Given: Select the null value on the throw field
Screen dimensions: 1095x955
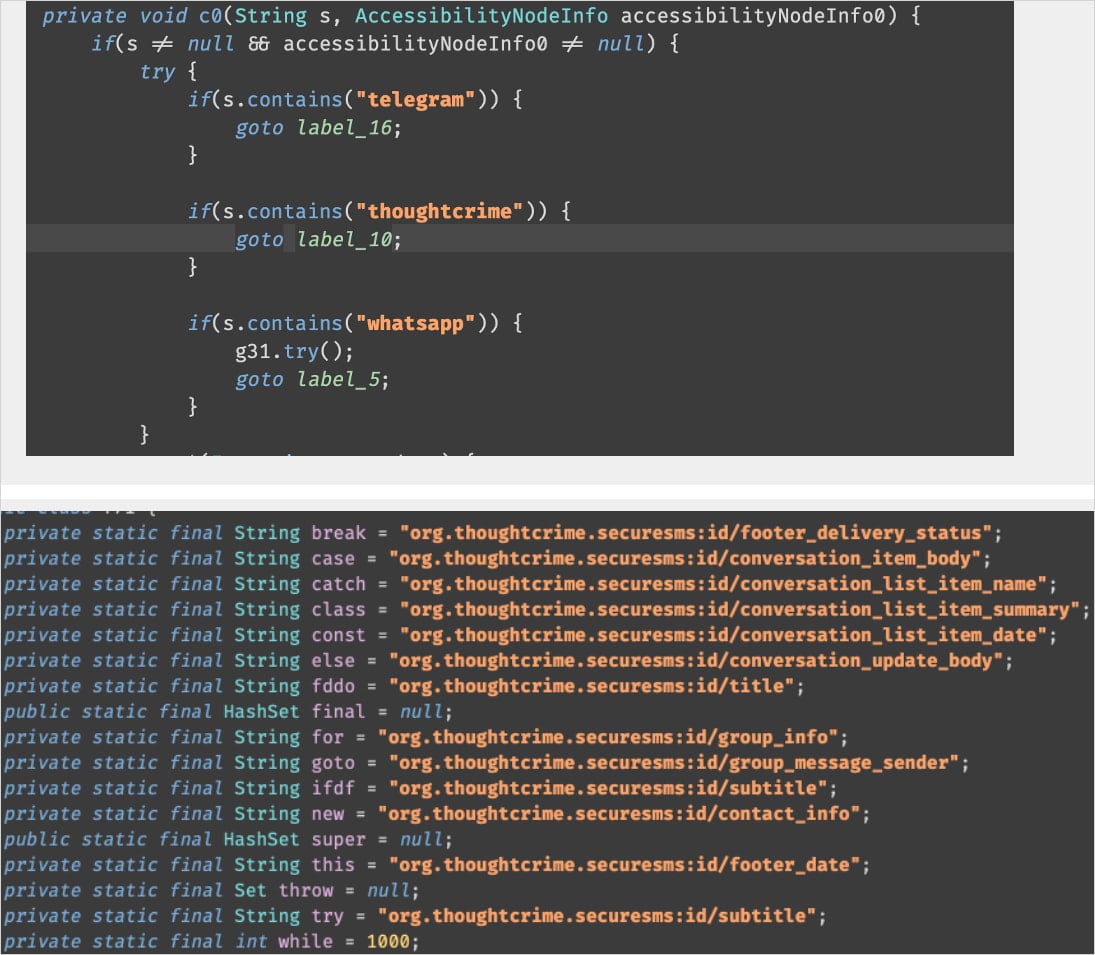Looking at the screenshot, I should 385,890.
